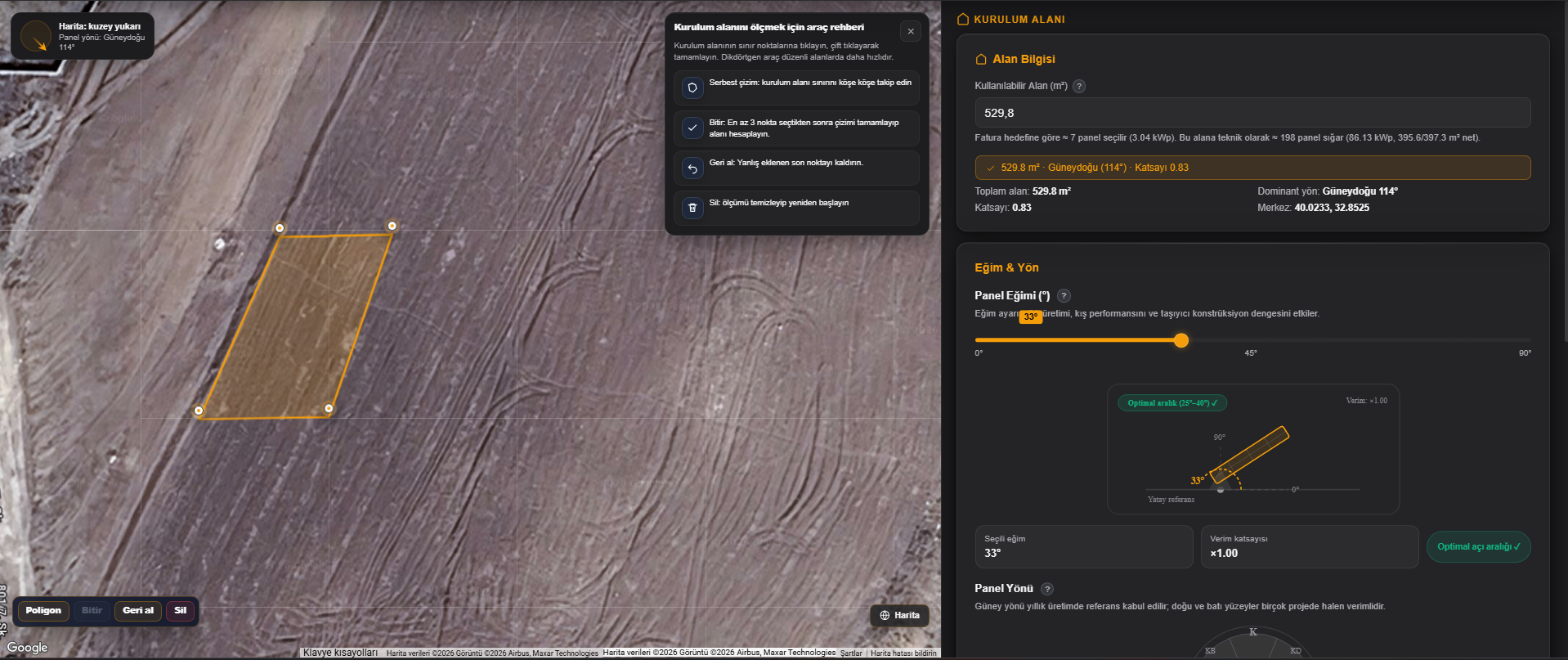This screenshot has height=660, width=1568.
Task: Click the globe icon in Harita button
Action: click(x=885, y=615)
